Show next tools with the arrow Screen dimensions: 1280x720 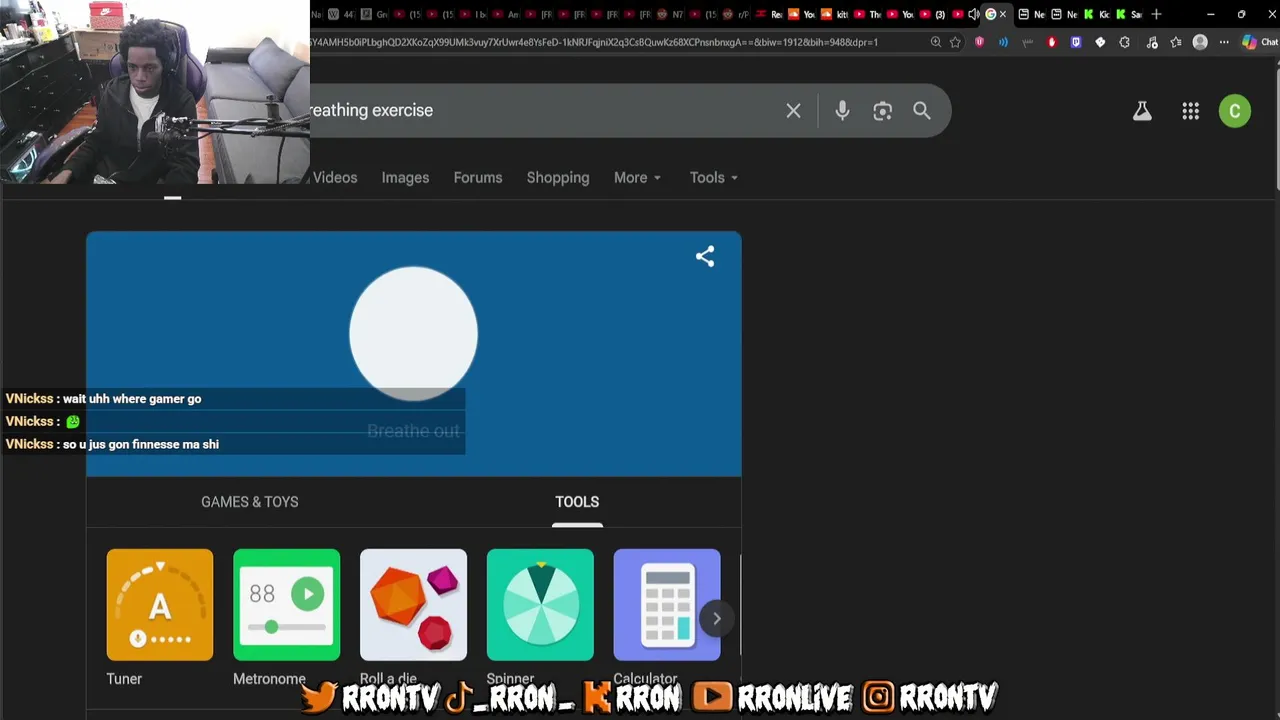716,618
